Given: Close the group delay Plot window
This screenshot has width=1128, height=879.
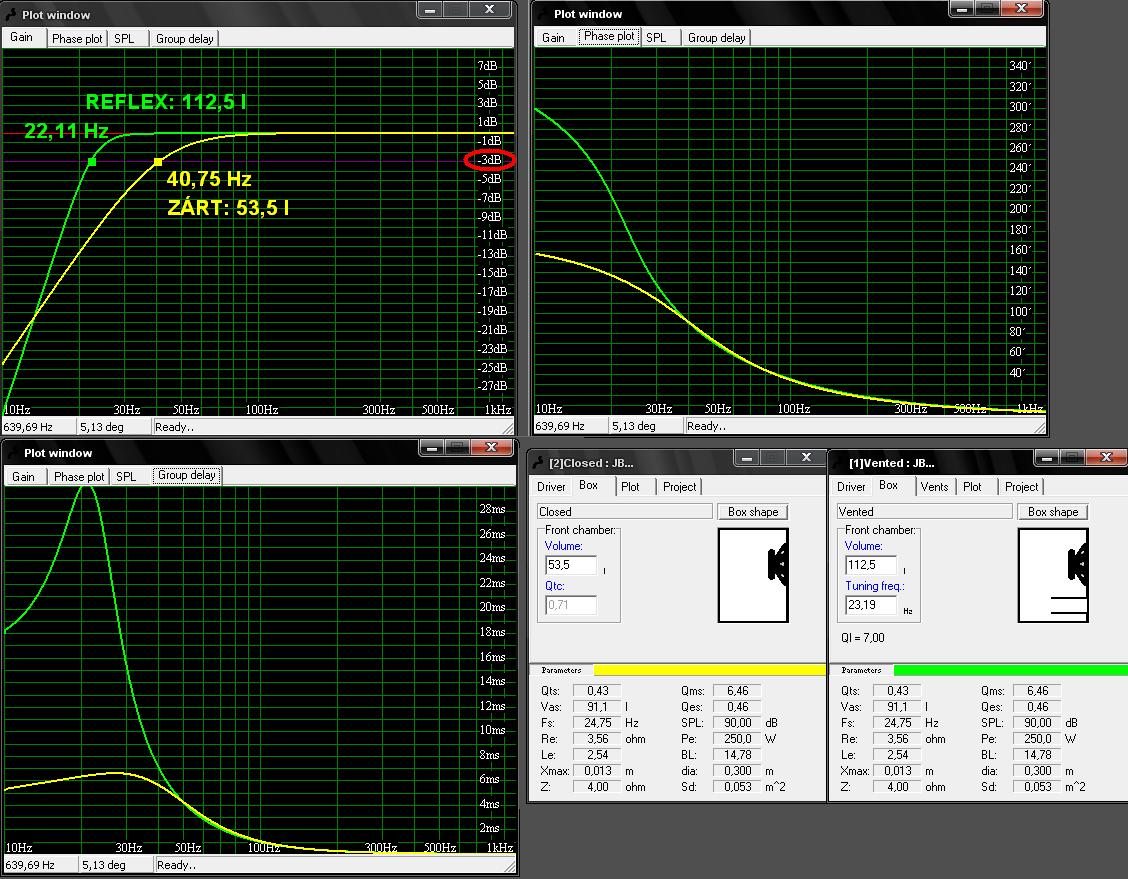Looking at the screenshot, I should [491, 447].
